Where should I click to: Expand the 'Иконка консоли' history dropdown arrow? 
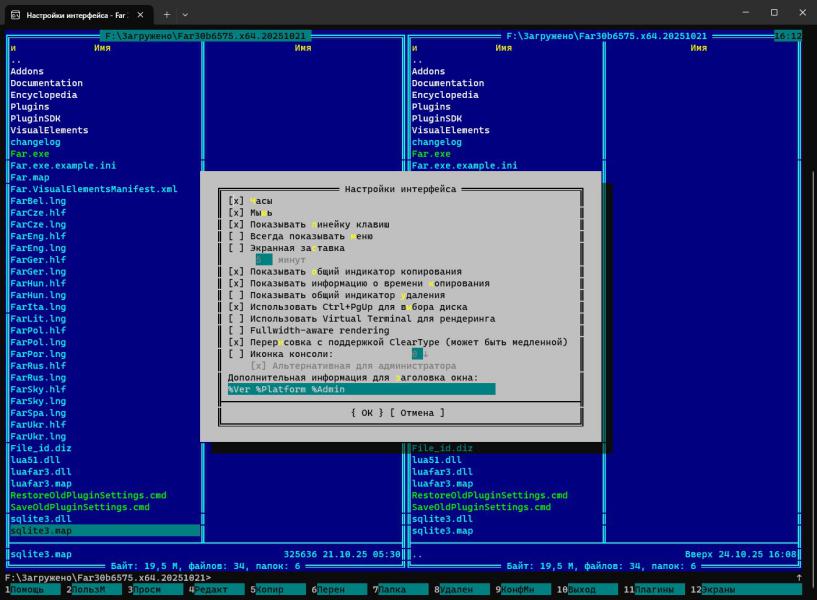pos(425,354)
